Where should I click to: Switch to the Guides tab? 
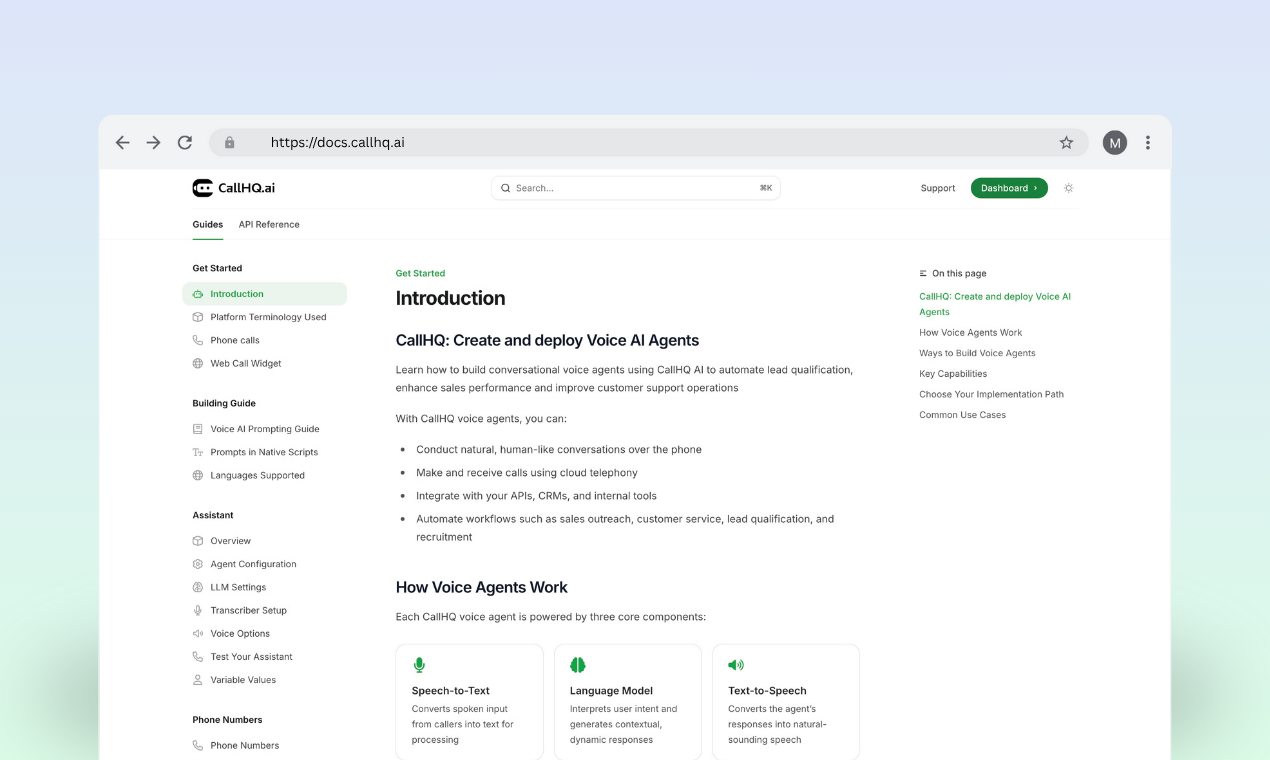tap(208, 225)
